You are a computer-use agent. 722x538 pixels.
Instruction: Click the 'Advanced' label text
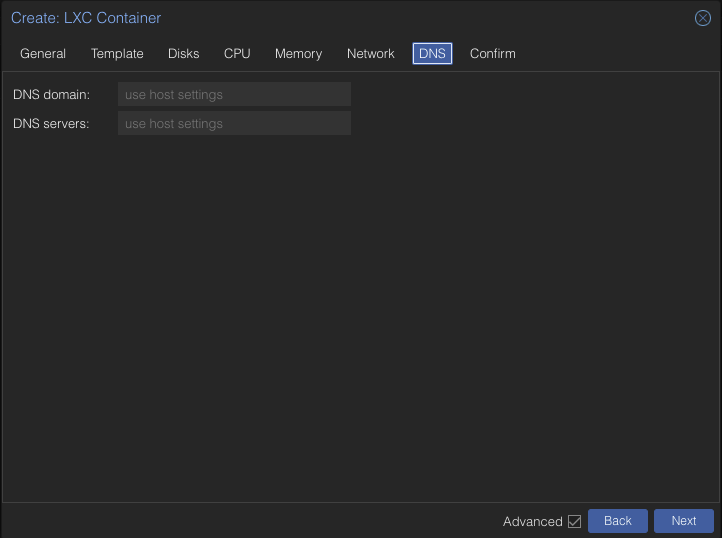(x=532, y=521)
